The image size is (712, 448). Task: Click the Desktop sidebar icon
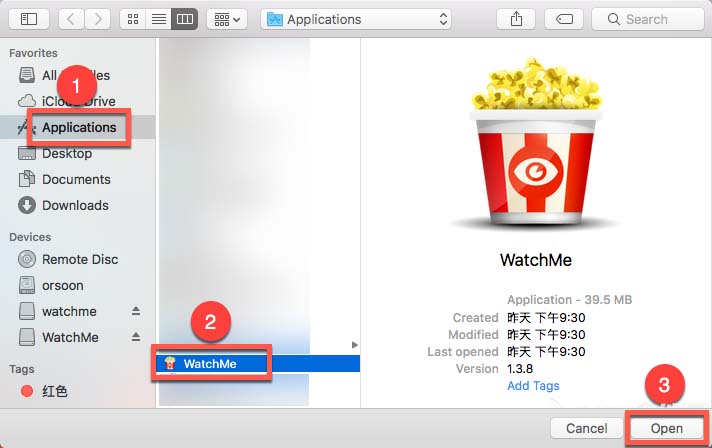click(x=27, y=153)
